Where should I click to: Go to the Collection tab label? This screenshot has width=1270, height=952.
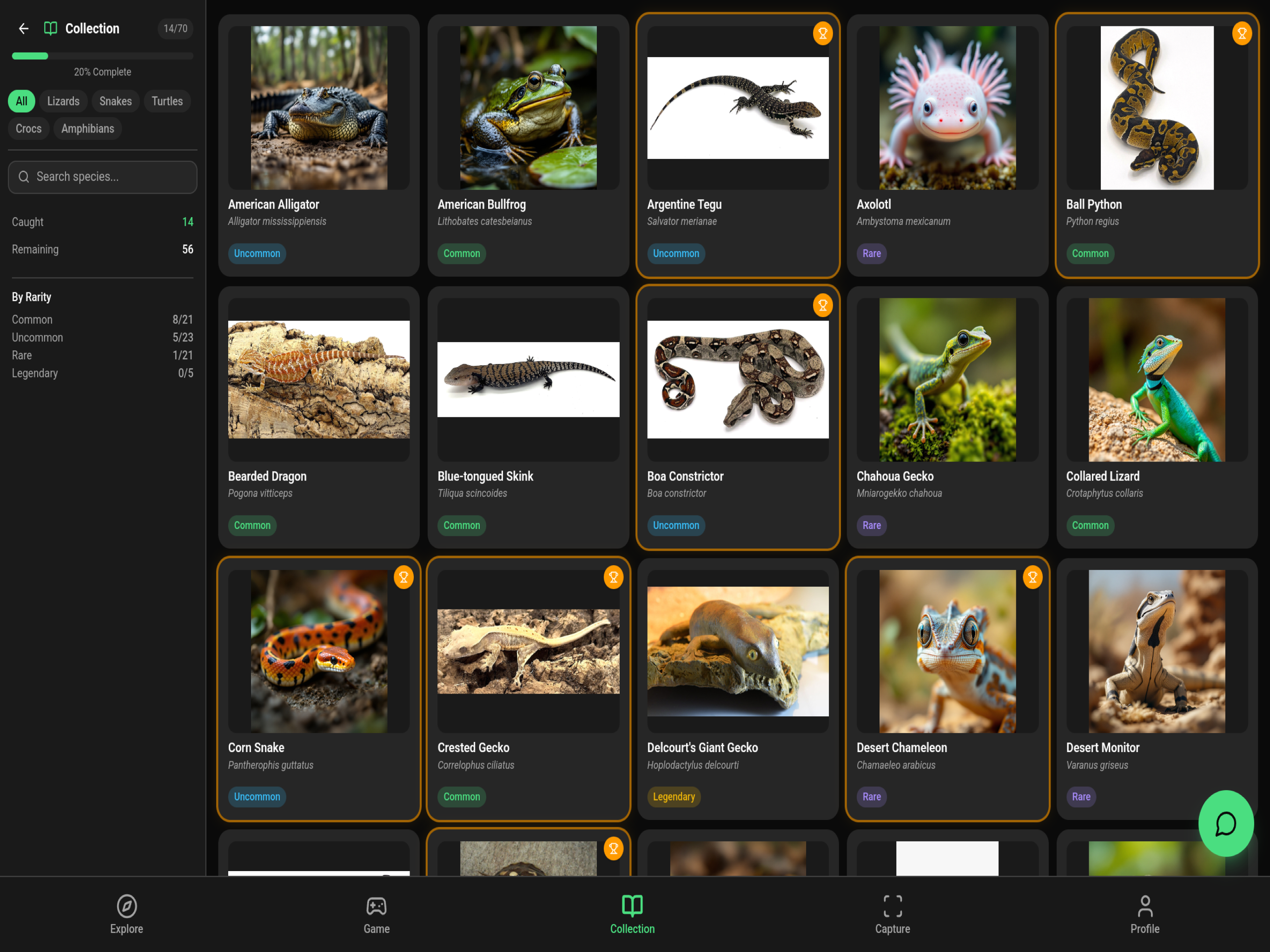(x=632, y=928)
